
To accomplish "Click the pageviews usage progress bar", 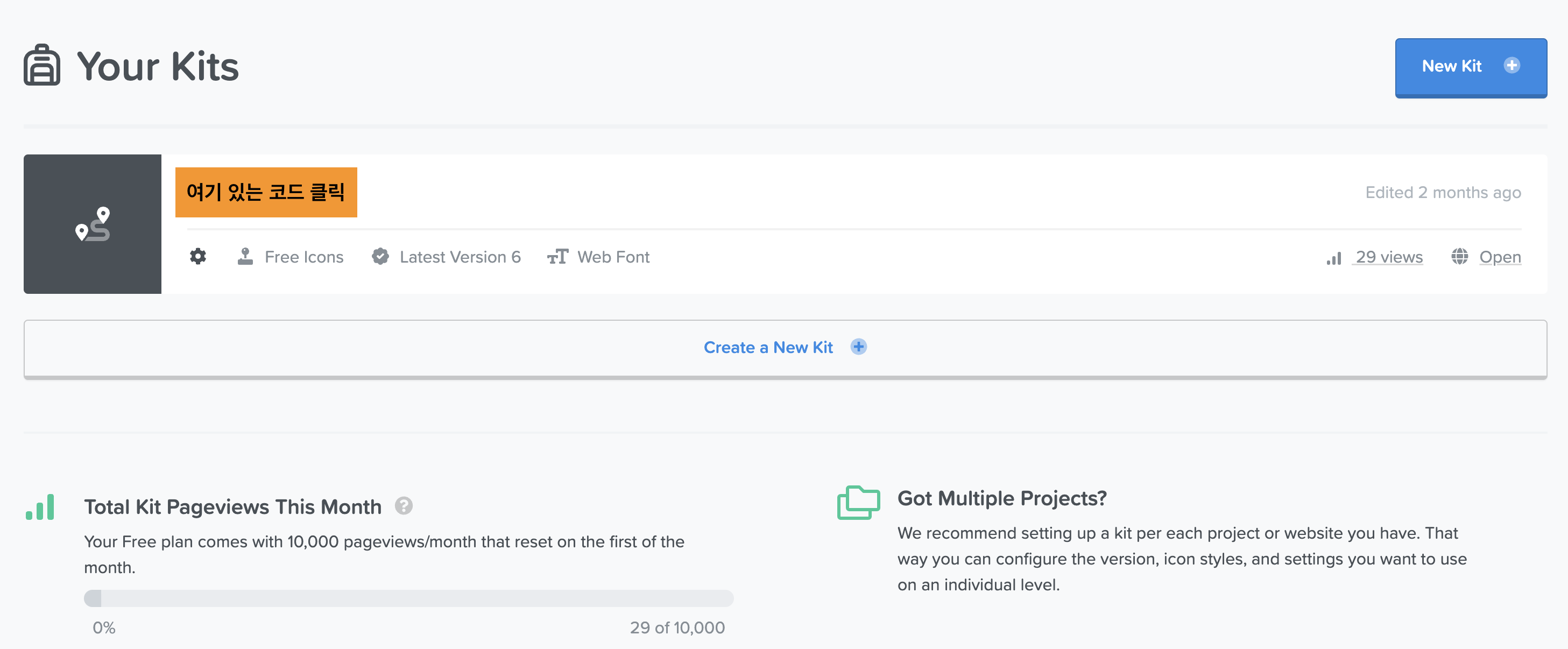I will (x=408, y=598).
